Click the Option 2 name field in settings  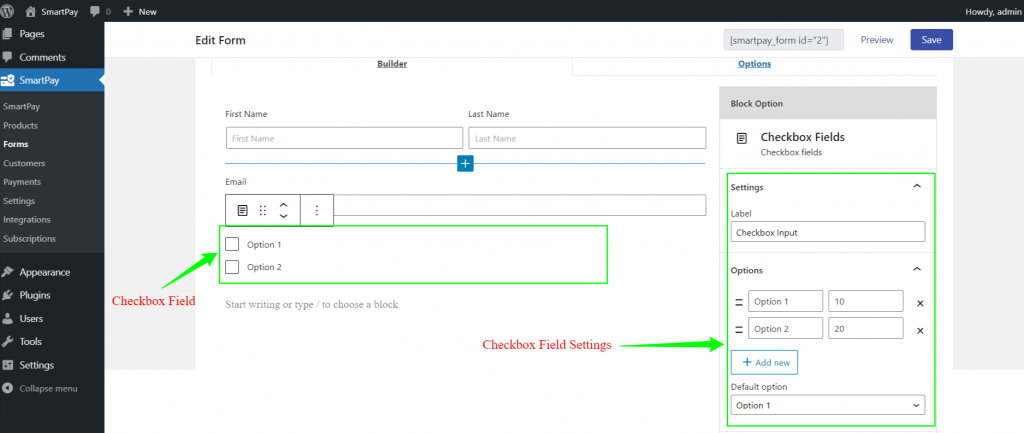[x=786, y=329]
